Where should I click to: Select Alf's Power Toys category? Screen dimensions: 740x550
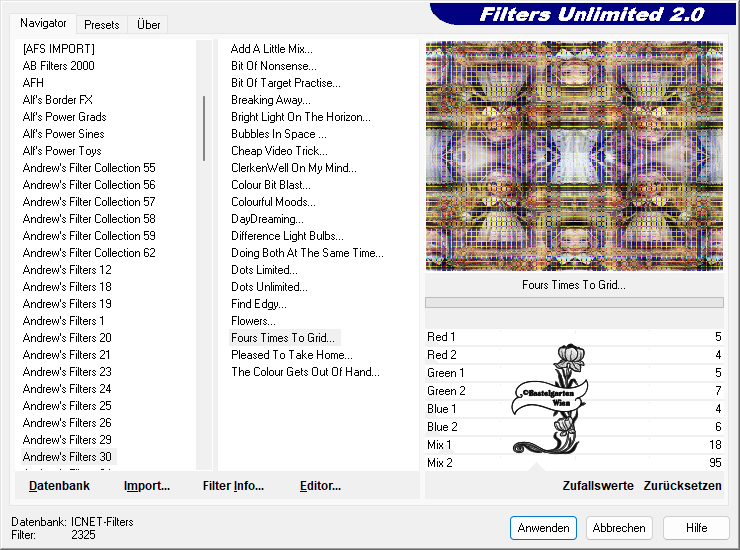point(62,151)
